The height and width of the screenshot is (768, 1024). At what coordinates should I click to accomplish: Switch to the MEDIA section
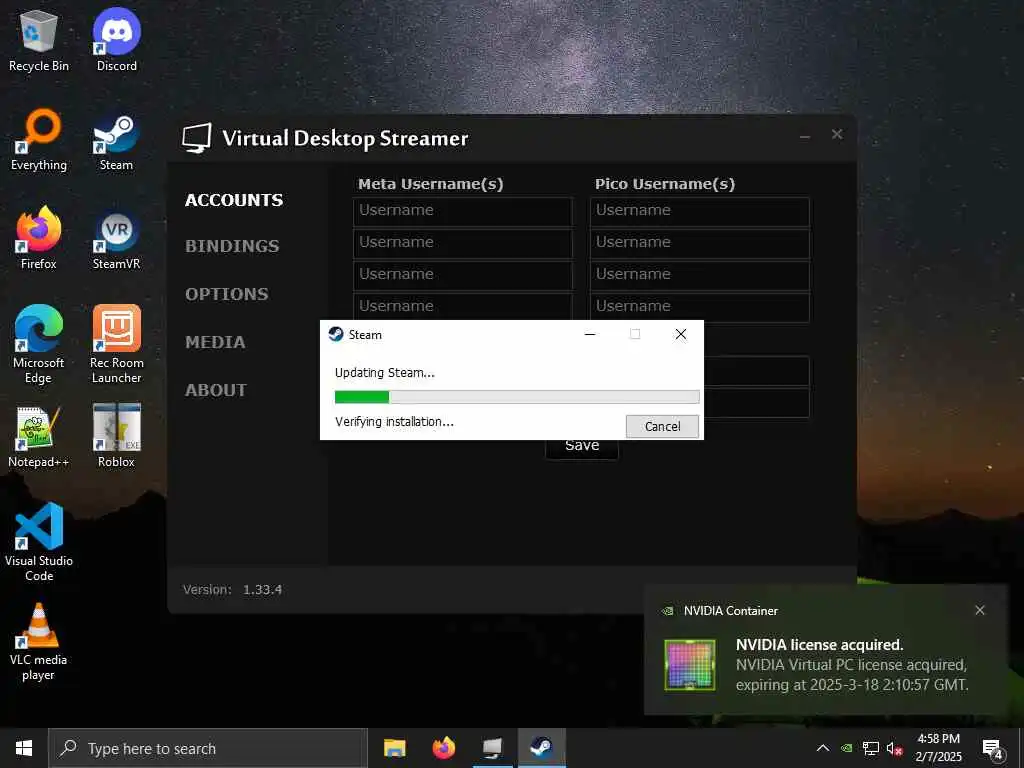tap(215, 342)
